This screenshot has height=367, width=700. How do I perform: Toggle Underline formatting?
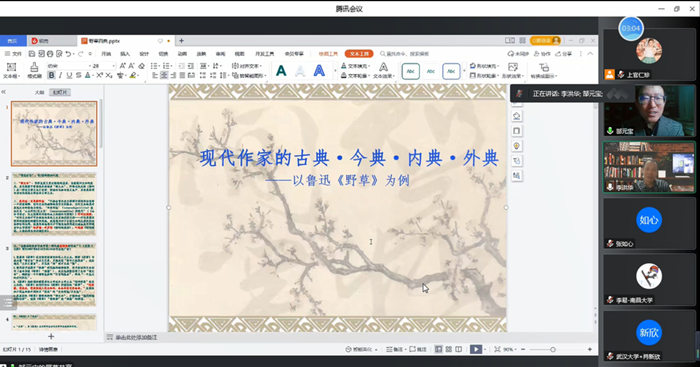(x=69, y=75)
